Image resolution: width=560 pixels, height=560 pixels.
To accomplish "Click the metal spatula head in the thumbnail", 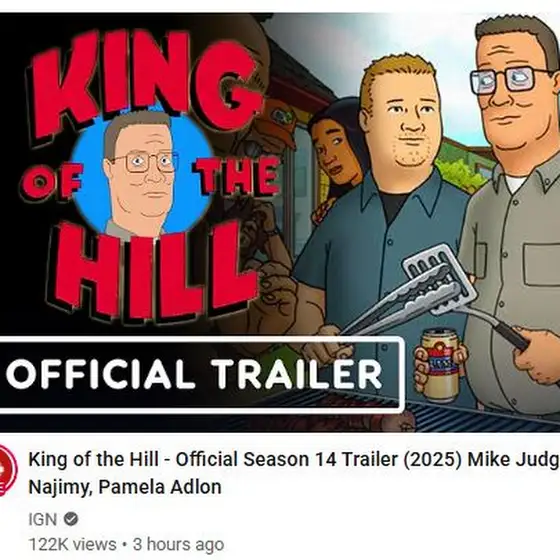I will pyautogui.click(x=440, y=279).
